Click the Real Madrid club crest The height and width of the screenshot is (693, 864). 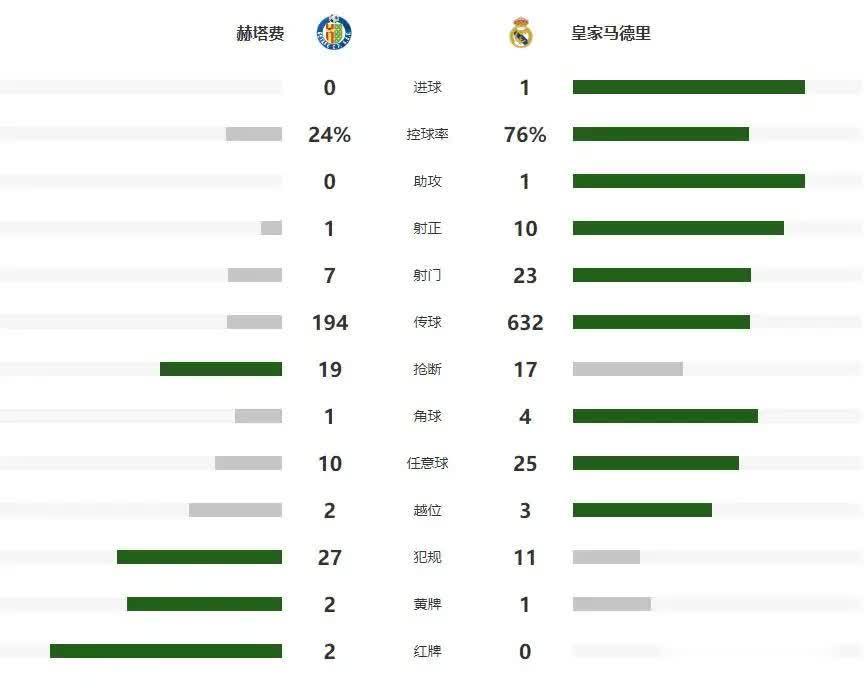point(521,33)
